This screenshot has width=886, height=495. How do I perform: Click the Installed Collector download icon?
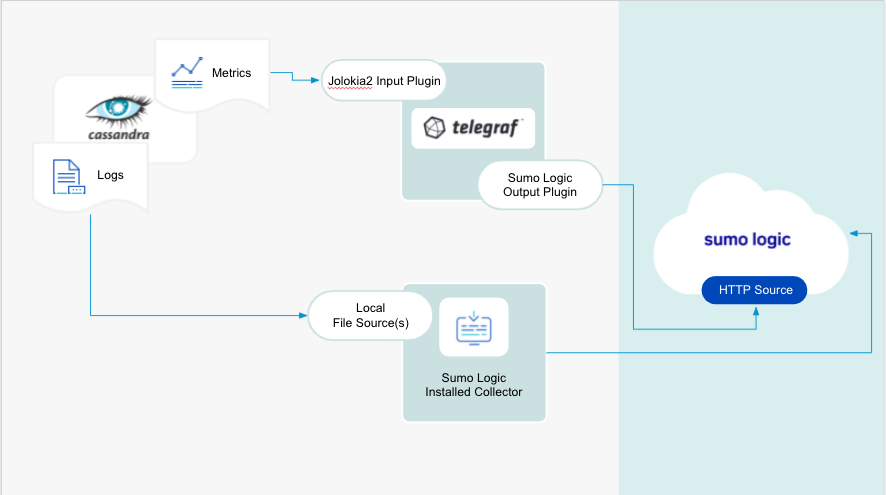coord(473,327)
